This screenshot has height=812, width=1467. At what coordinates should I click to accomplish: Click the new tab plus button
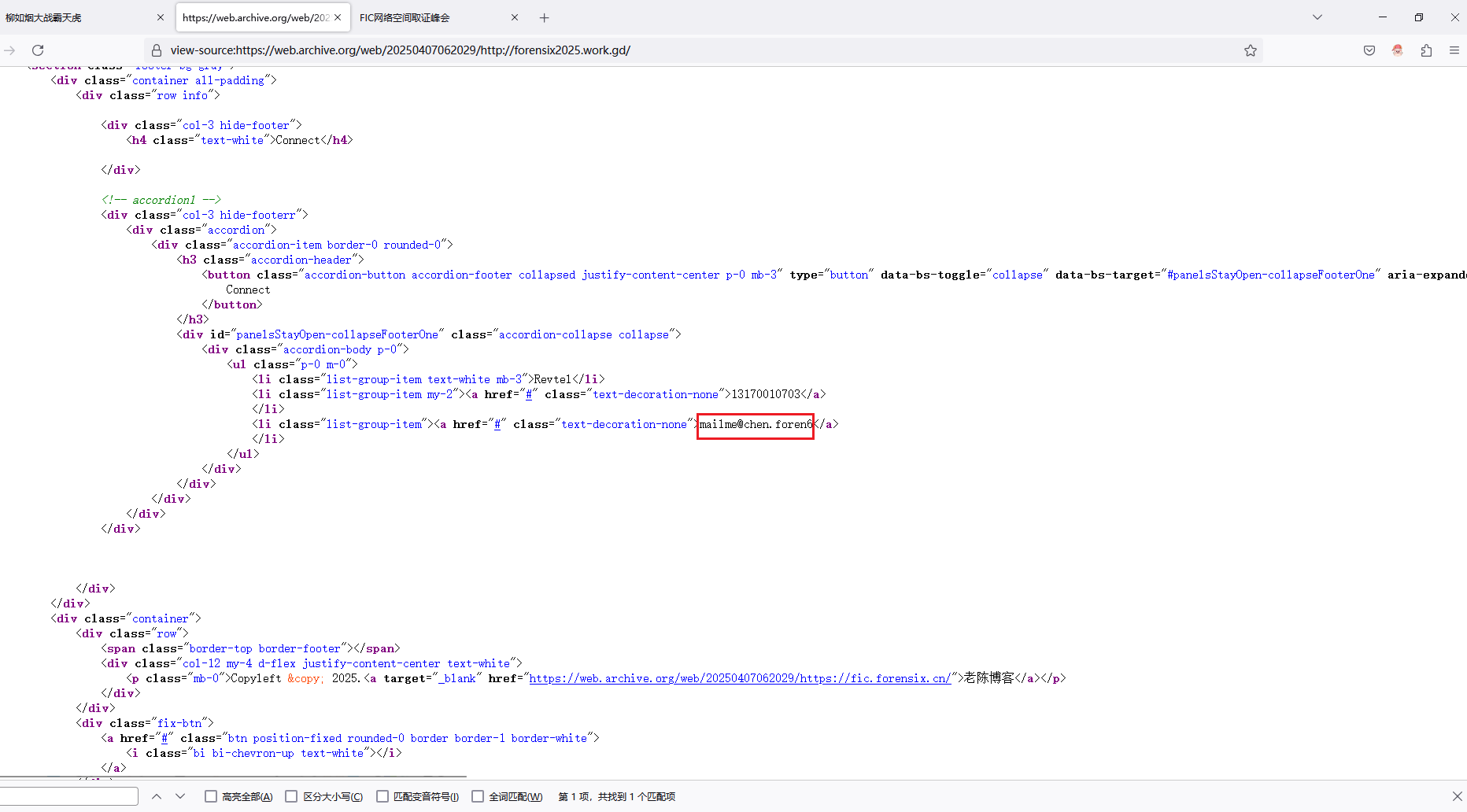coord(544,17)
